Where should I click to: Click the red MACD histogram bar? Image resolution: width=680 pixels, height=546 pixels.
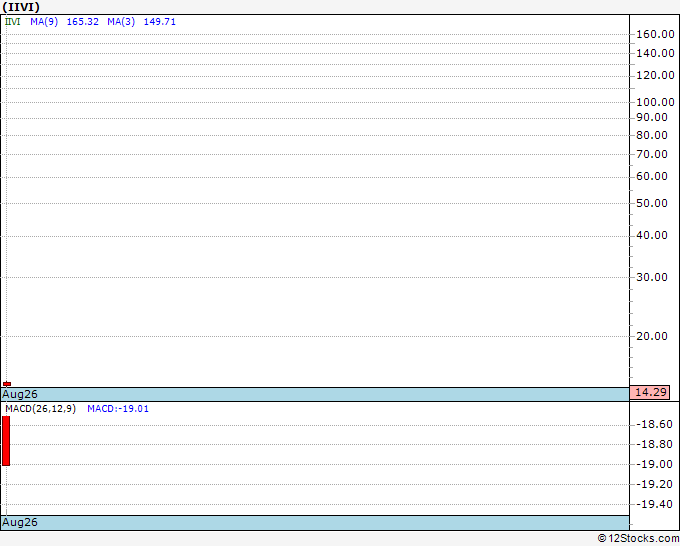[x=6, y=441]
